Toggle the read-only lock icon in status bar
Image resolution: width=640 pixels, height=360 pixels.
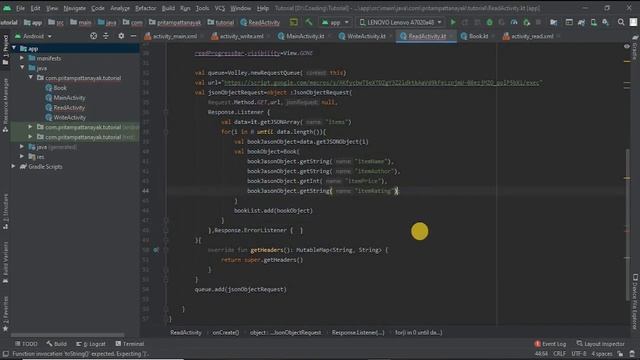620,354
